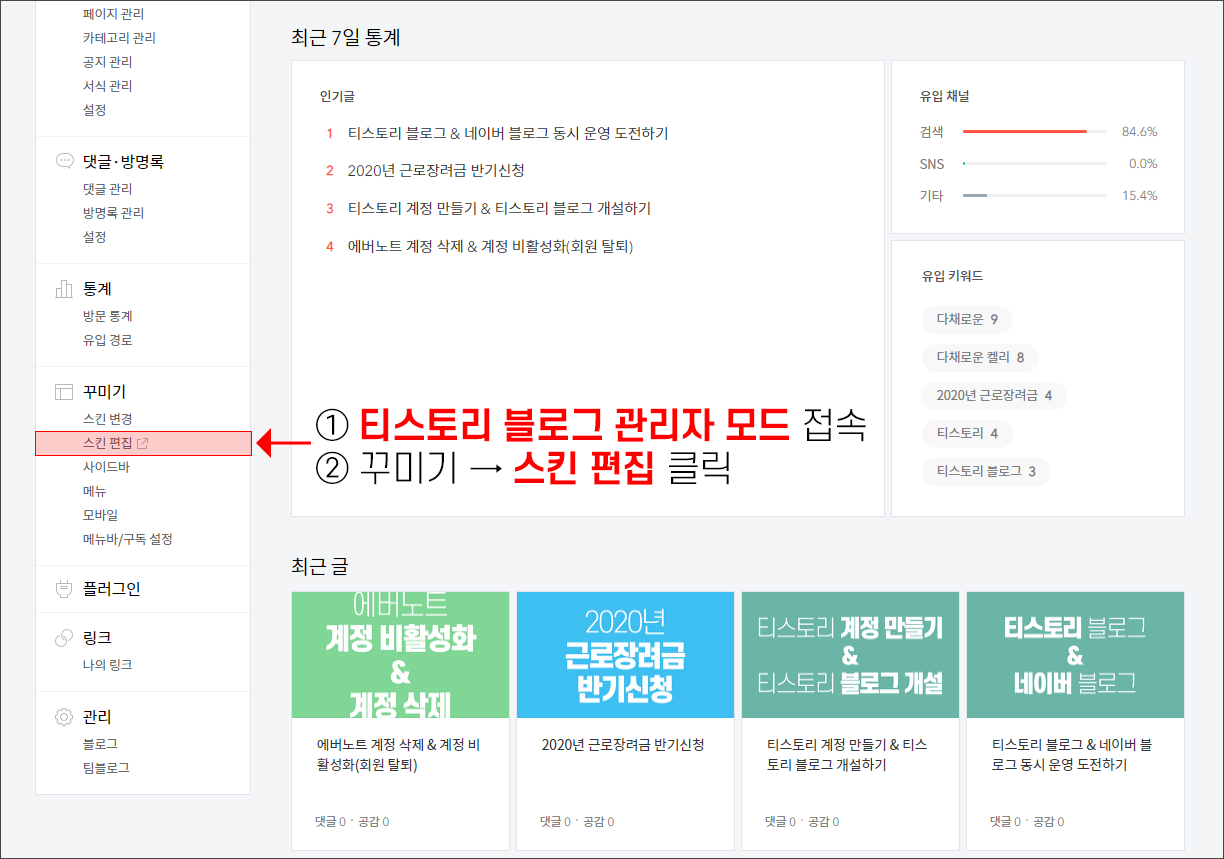
Task: Click the 관리 gear icon
Action: click(x=64, y=717)
